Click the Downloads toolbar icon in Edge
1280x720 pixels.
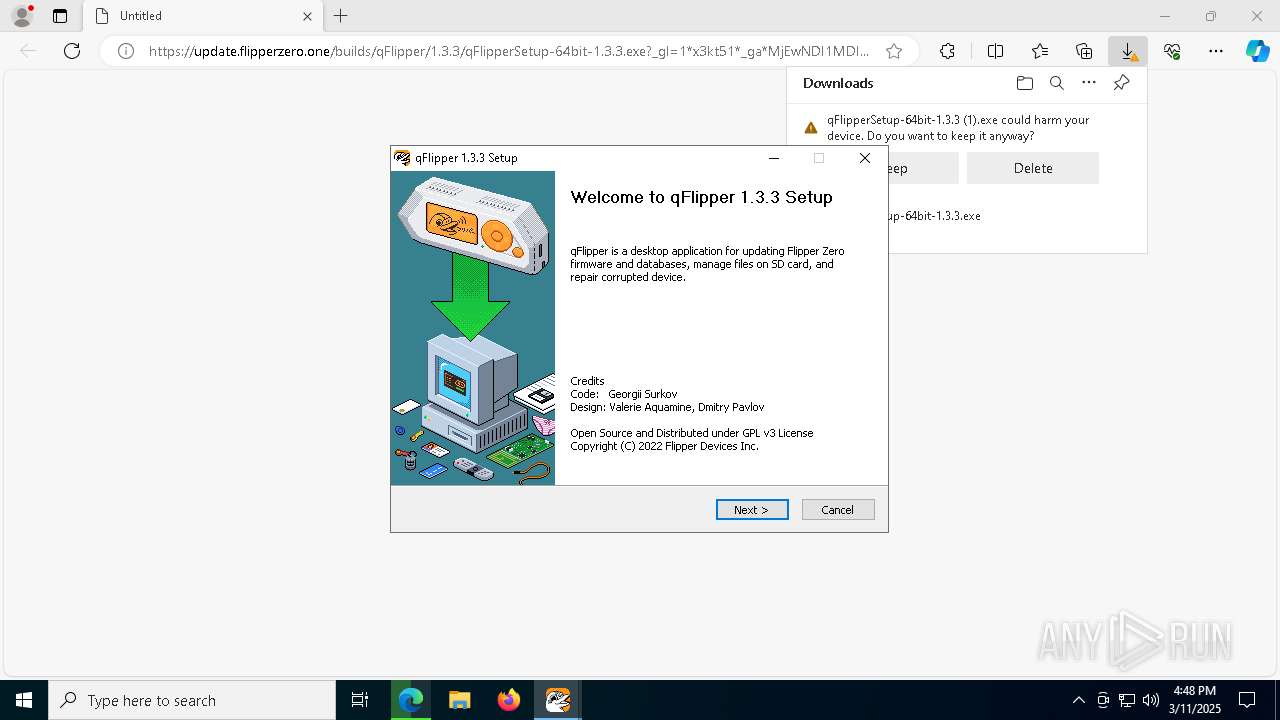[x=1128, y=51]
